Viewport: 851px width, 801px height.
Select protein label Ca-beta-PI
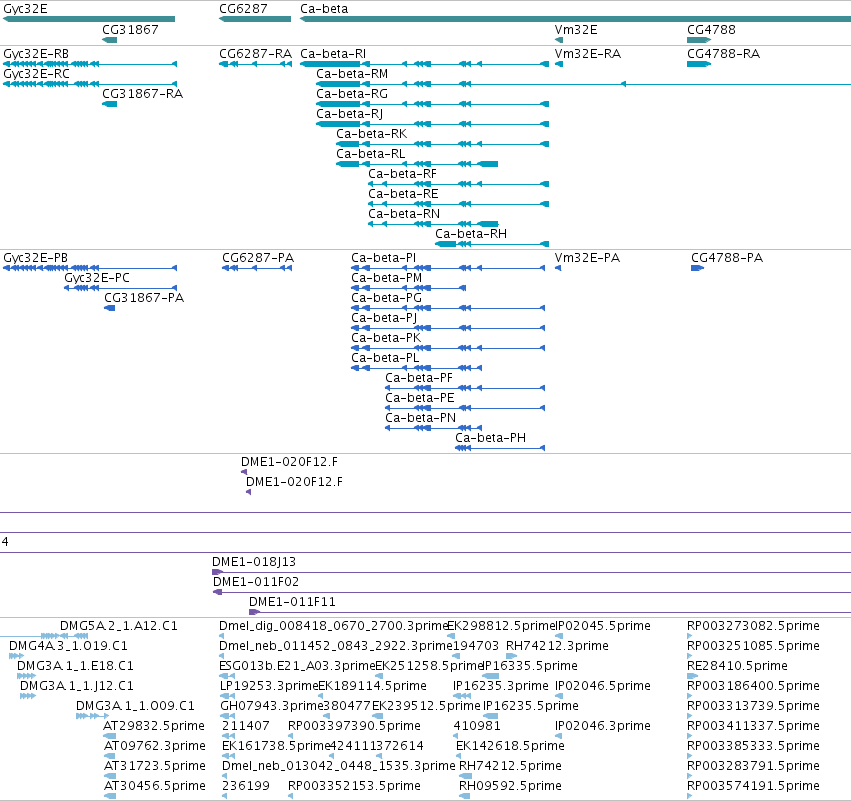pos(384,258)
